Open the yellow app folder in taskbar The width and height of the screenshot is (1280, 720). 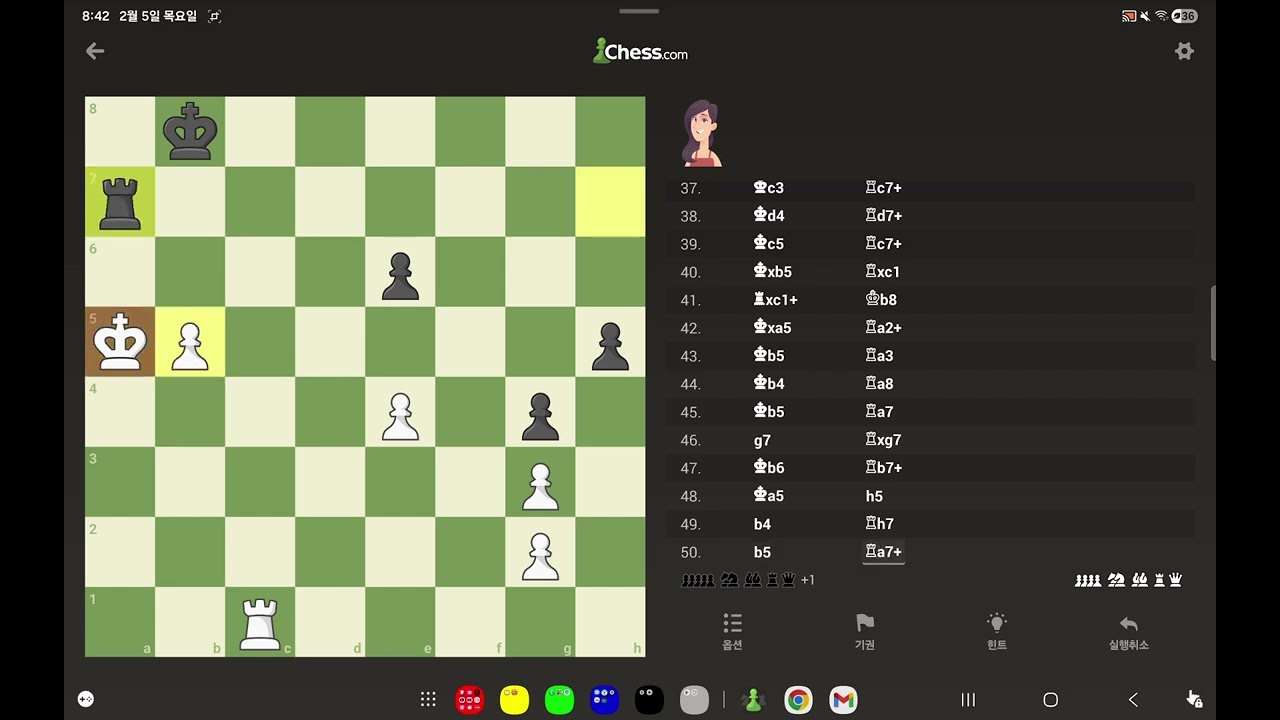(514, 700)
